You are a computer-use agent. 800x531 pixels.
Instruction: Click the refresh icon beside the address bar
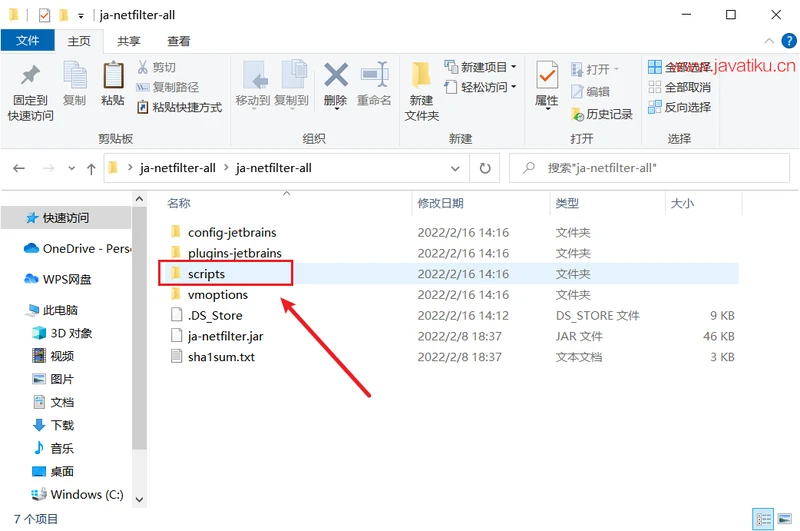click(485, 168)
